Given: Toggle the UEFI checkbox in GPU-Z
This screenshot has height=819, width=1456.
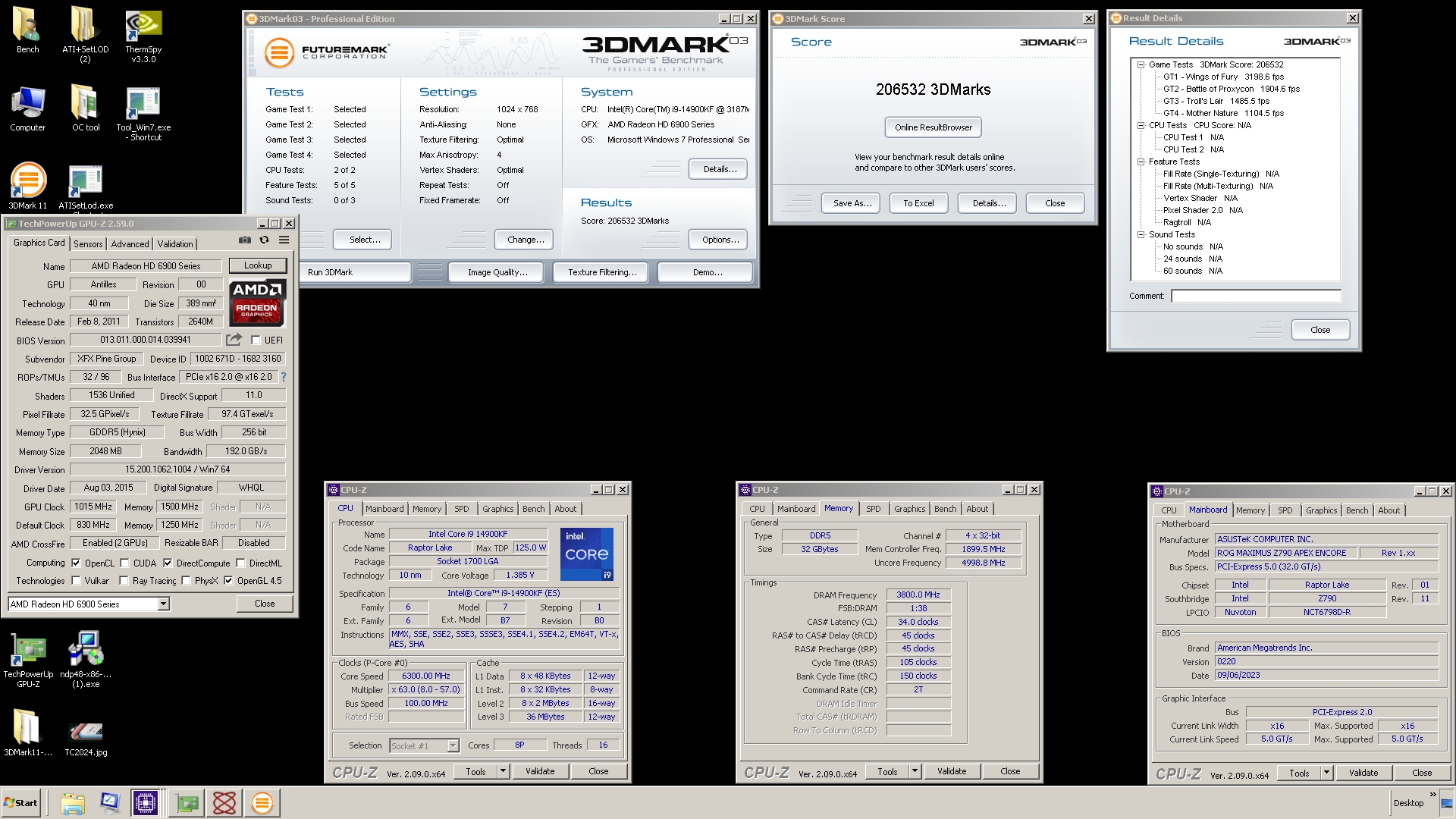Looking at the screenshot, I should (256, 340).
